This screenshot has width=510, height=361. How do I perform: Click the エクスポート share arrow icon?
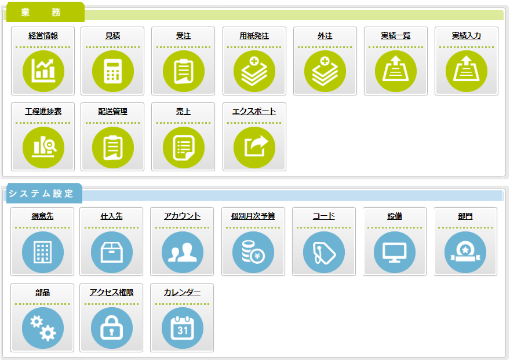click(x=254, y=147)
